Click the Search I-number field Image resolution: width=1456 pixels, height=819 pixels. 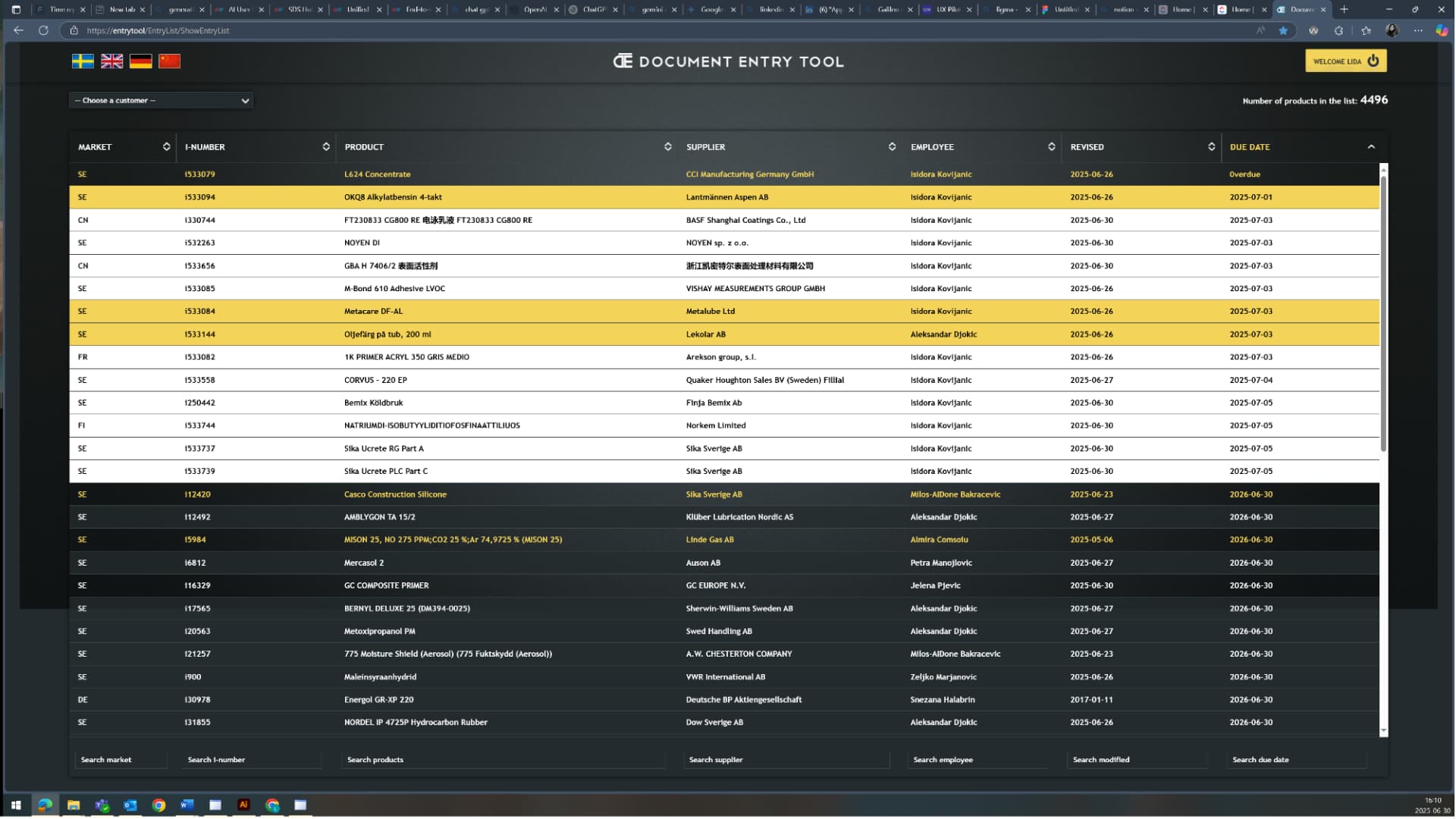tap(252, 759)
